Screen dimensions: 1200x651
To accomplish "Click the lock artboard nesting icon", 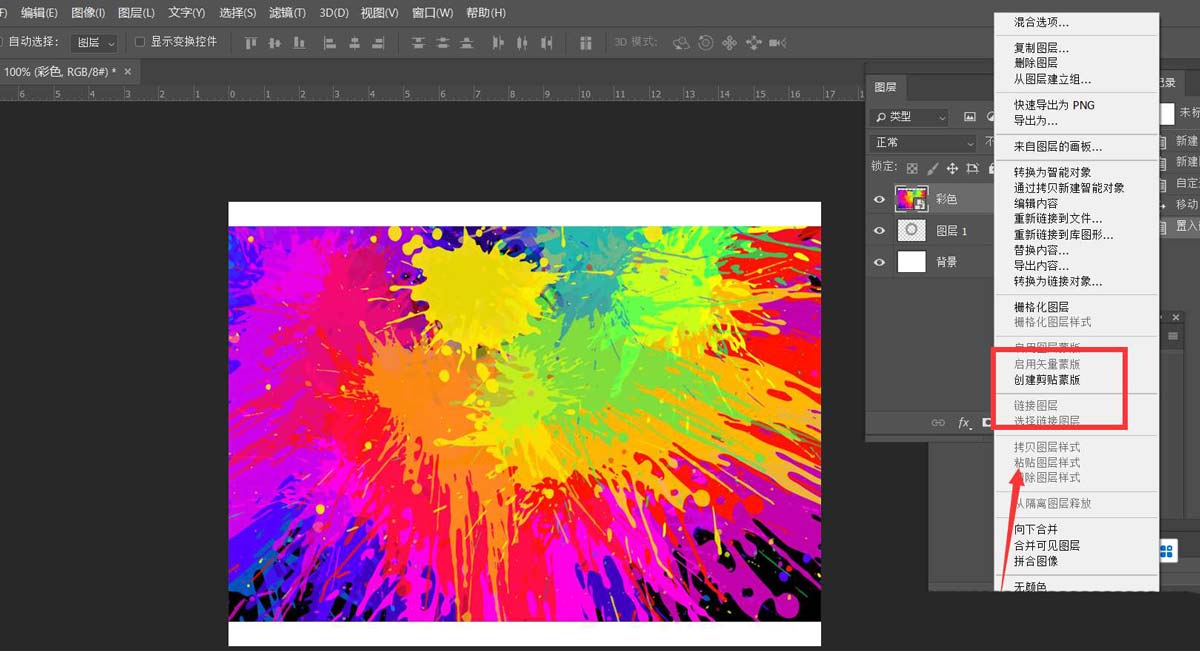I will point(972,168).
